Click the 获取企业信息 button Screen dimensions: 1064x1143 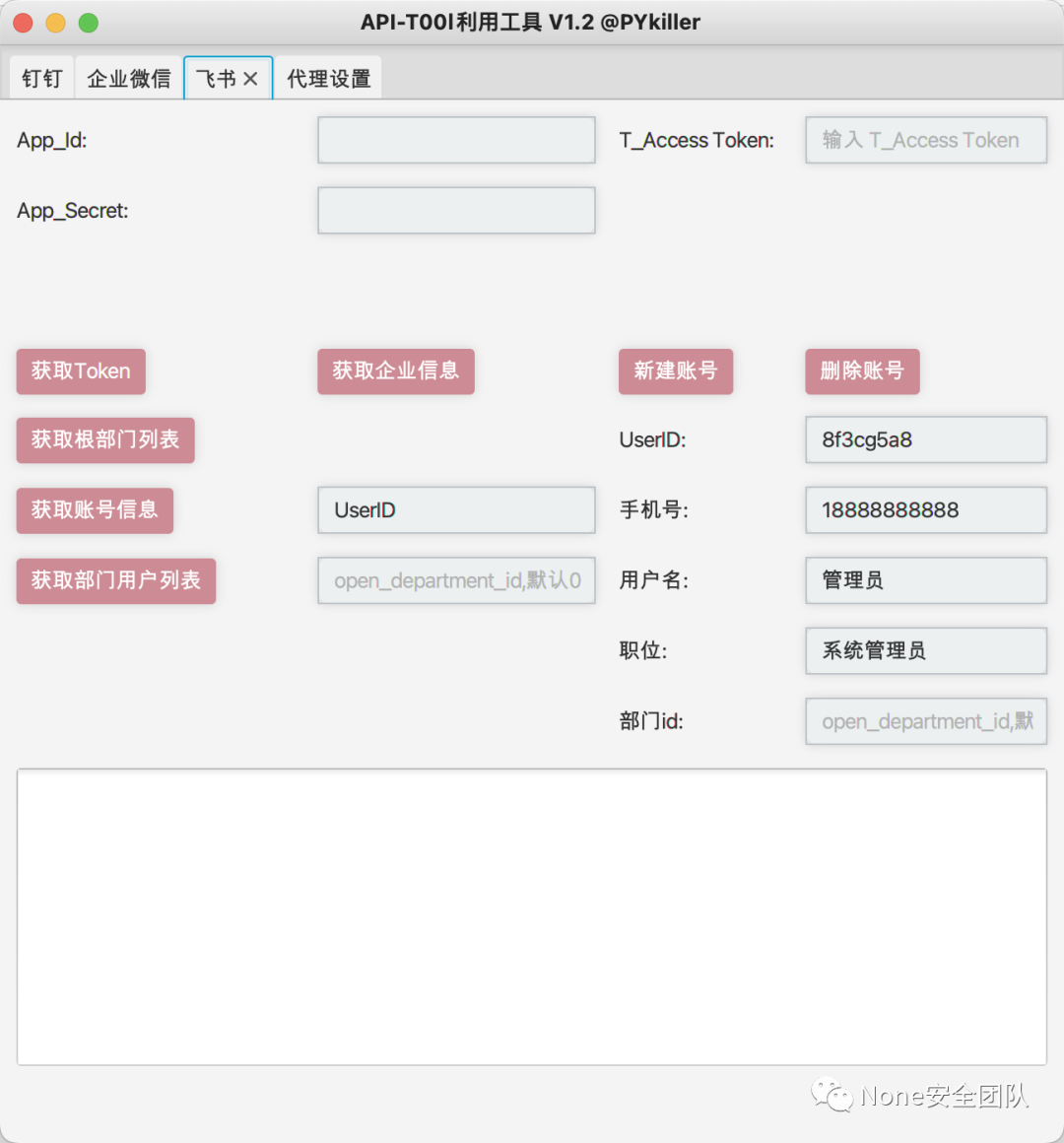click(396, 371)
